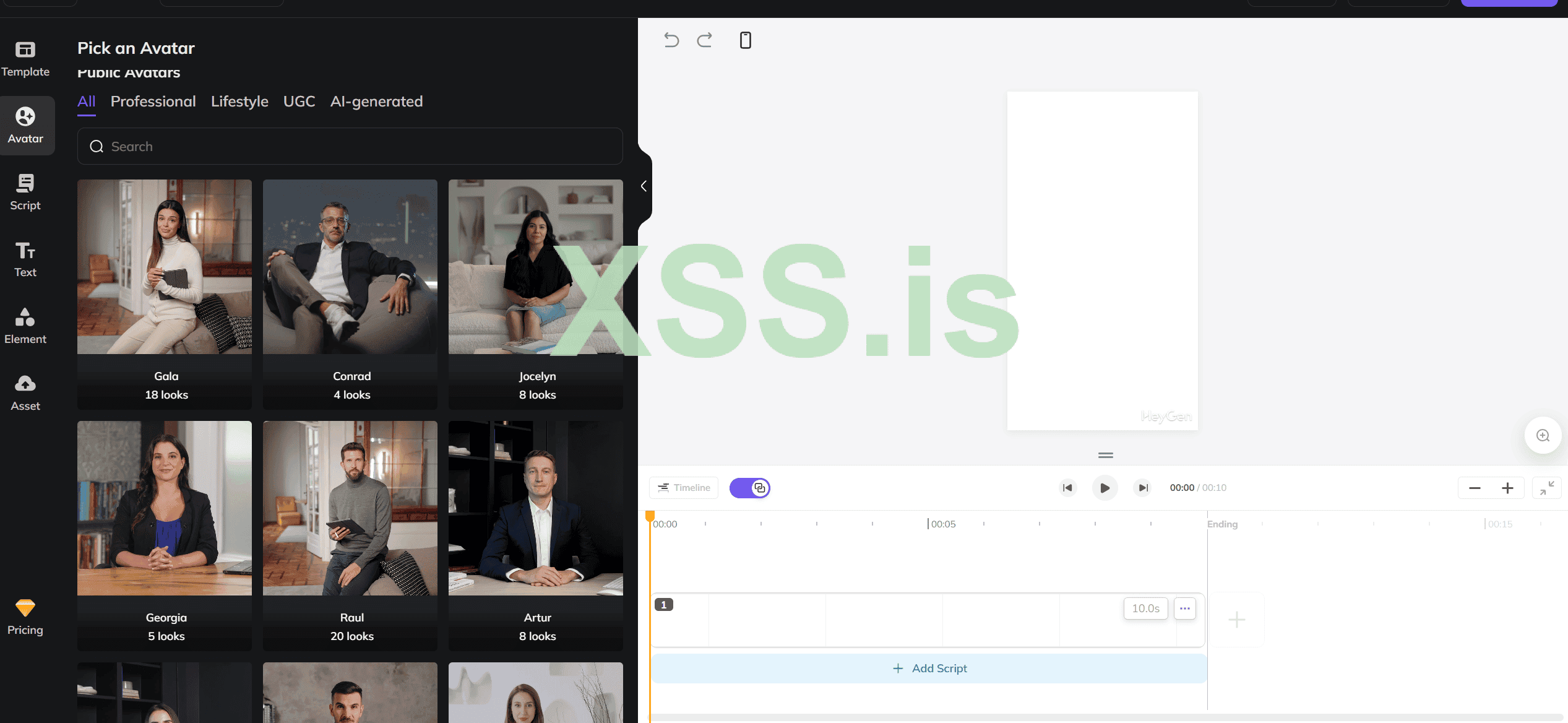Zoom in the timeline with plus
Image resolution: width=1568 pixels, height=723 pixels.
[1507, 488]
